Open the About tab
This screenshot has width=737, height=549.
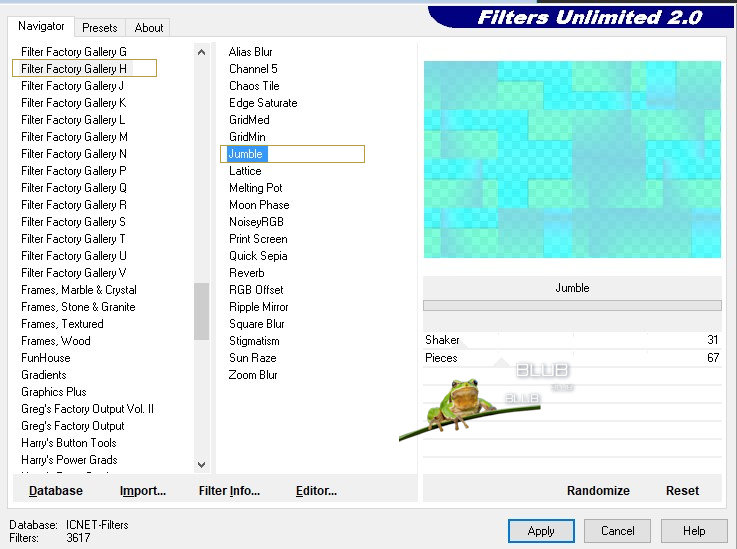[x=149, y=28]
